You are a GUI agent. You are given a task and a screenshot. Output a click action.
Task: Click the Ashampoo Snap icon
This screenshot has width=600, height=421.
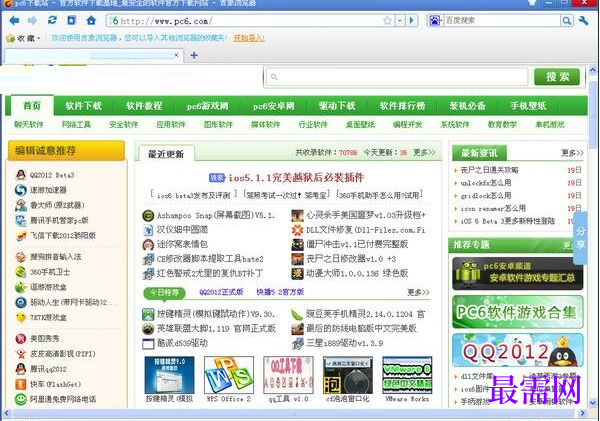[x=148, y=215]
